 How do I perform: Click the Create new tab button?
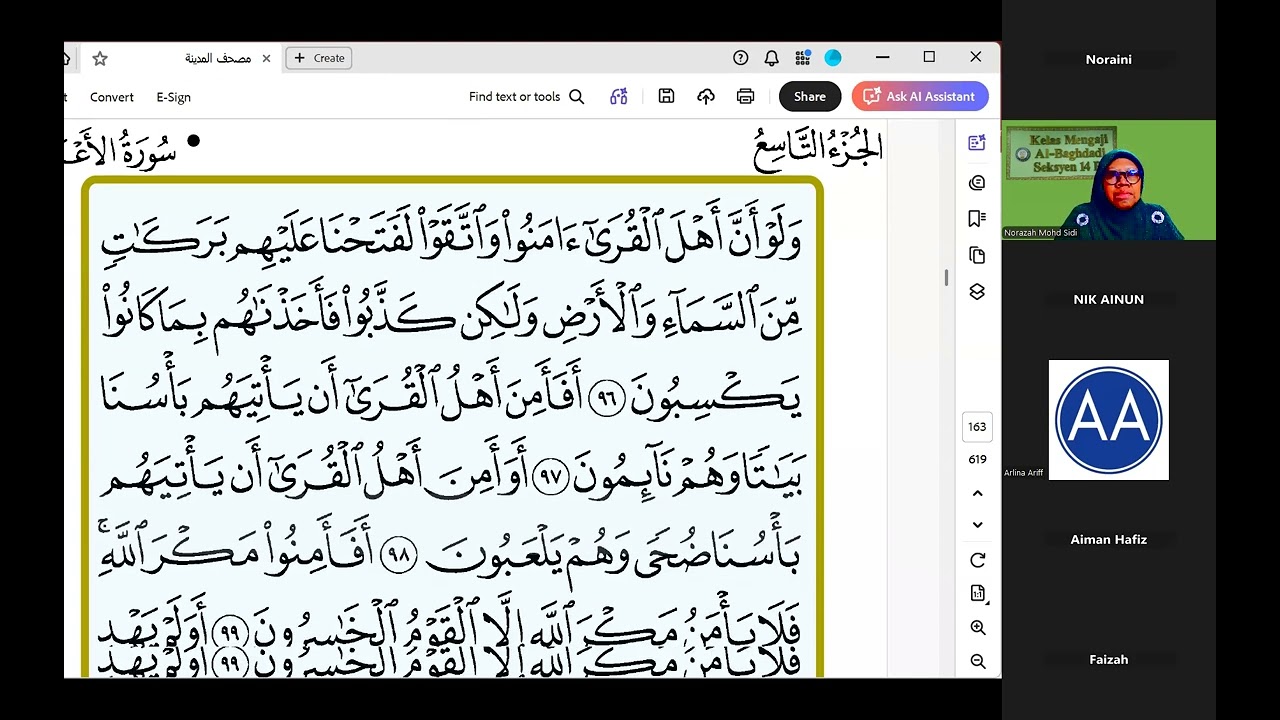tap(320, 58)
